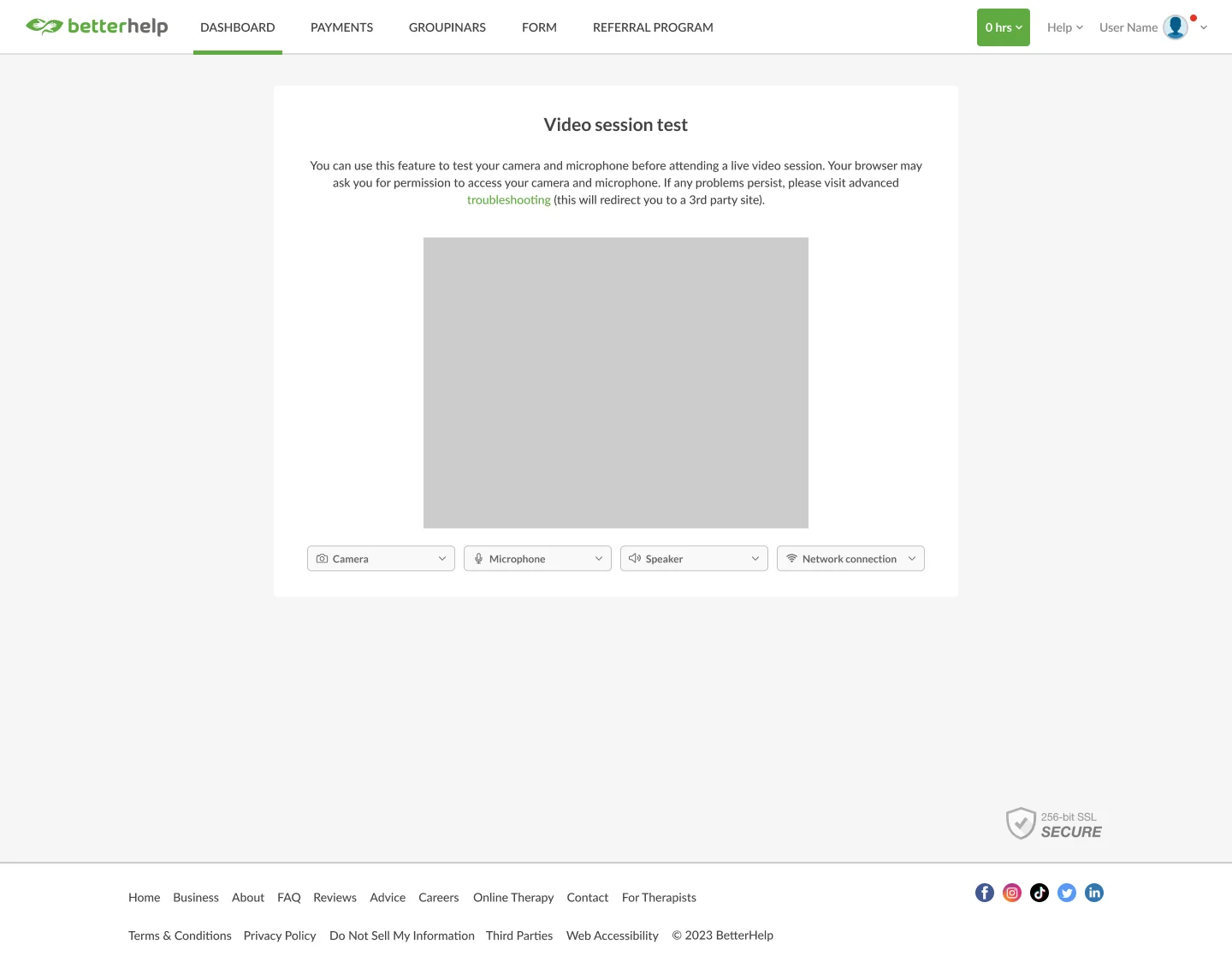Open the Web Accessibility link

click(613, 936)
